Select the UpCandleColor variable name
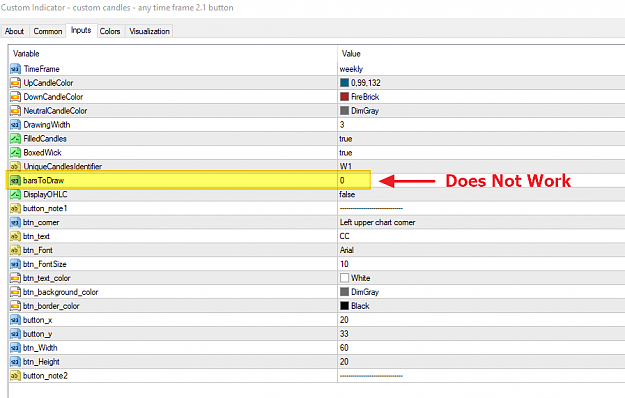625x398 pixels. coord(48,83)
